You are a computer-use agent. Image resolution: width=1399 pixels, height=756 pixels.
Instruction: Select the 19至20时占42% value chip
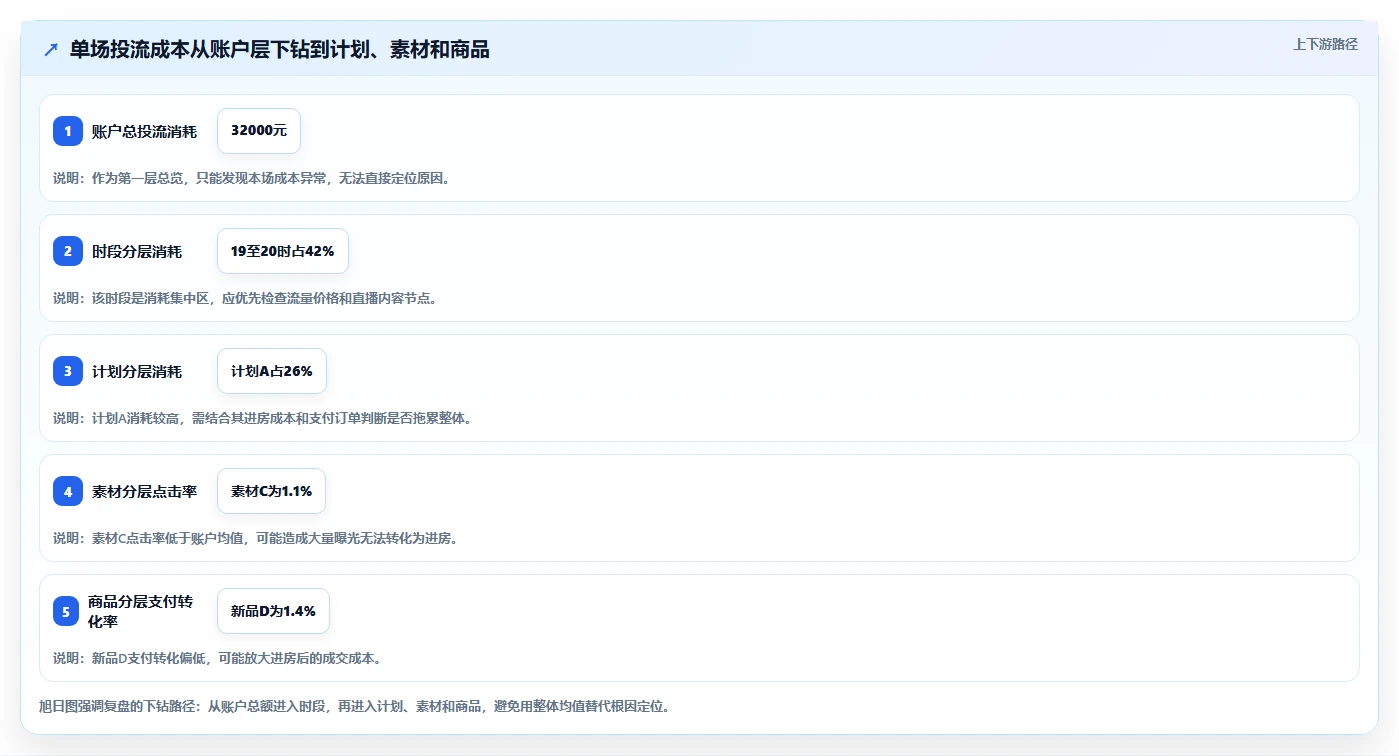pyautogui.click(x=283, y=251)
